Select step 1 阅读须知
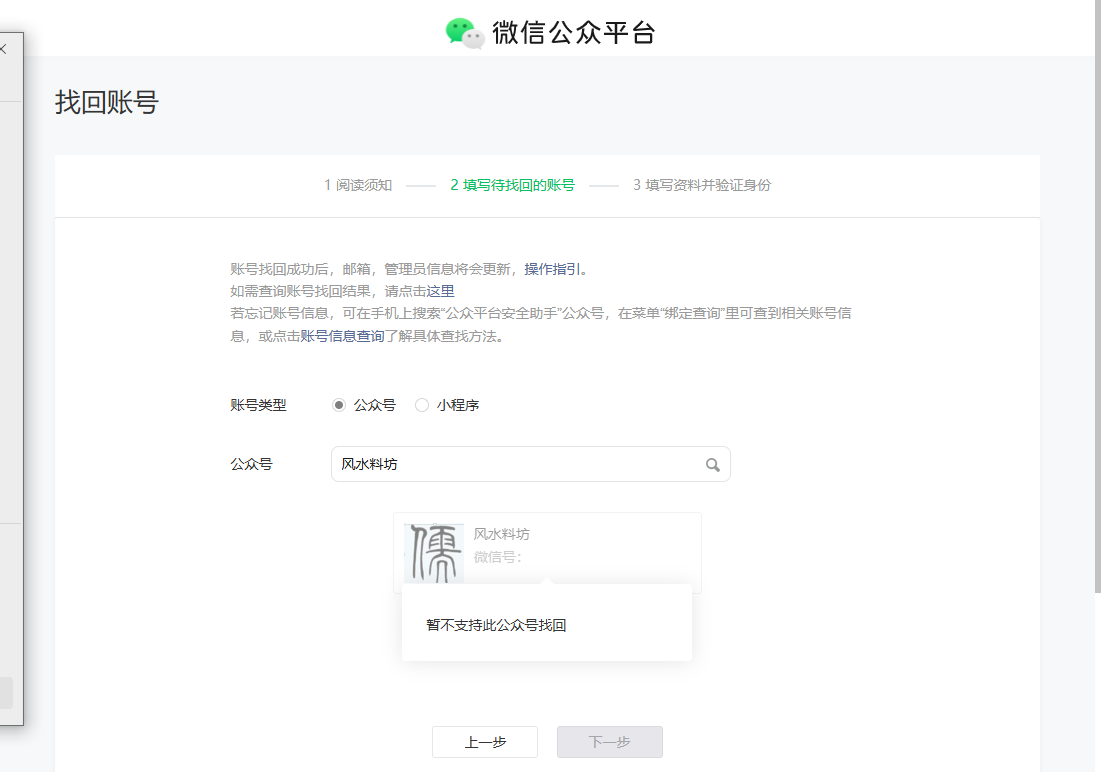 pos(357,185)
